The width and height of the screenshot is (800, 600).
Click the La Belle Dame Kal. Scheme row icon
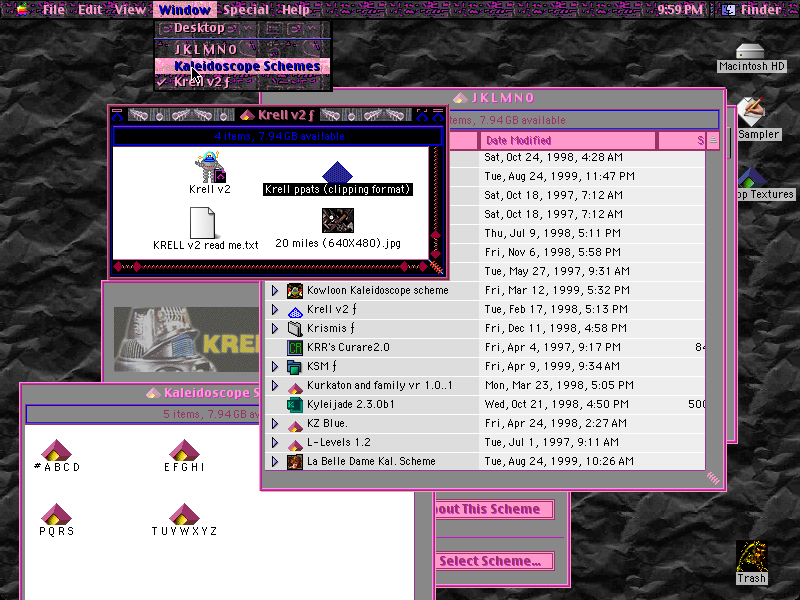coord(295,462)
